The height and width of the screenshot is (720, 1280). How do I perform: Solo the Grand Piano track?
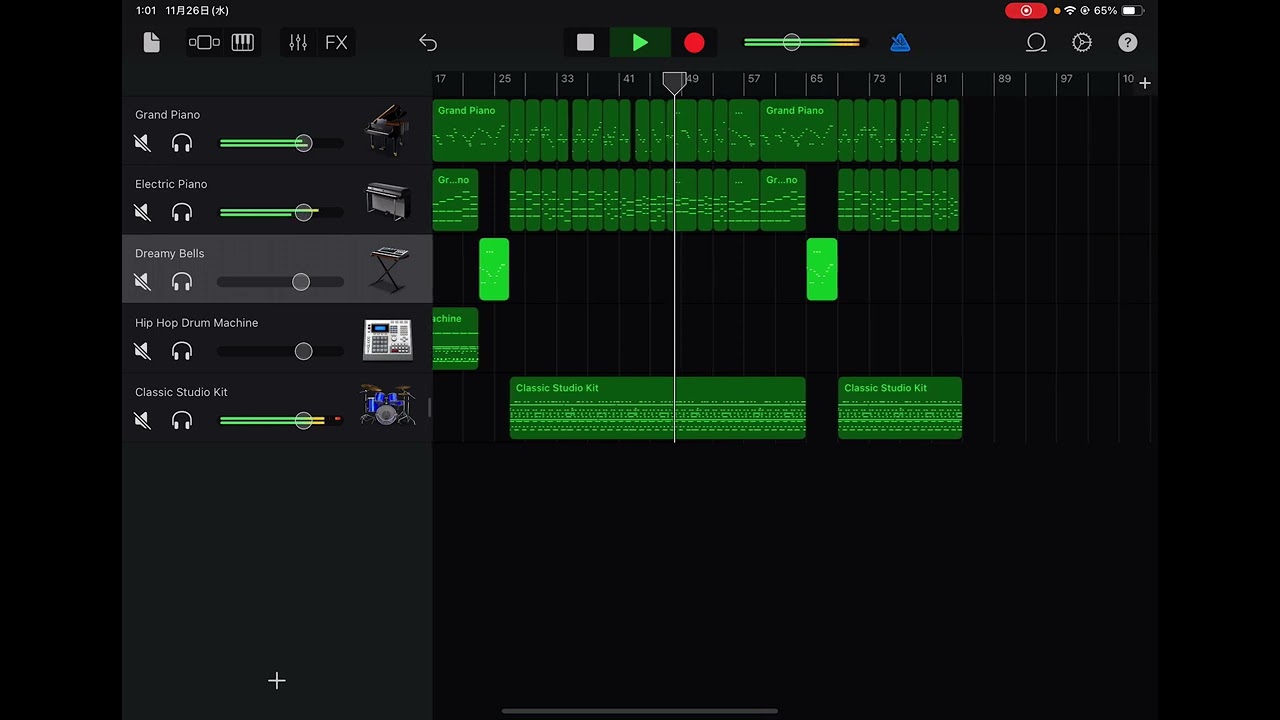pyautogui.click(x=181, y=143)
